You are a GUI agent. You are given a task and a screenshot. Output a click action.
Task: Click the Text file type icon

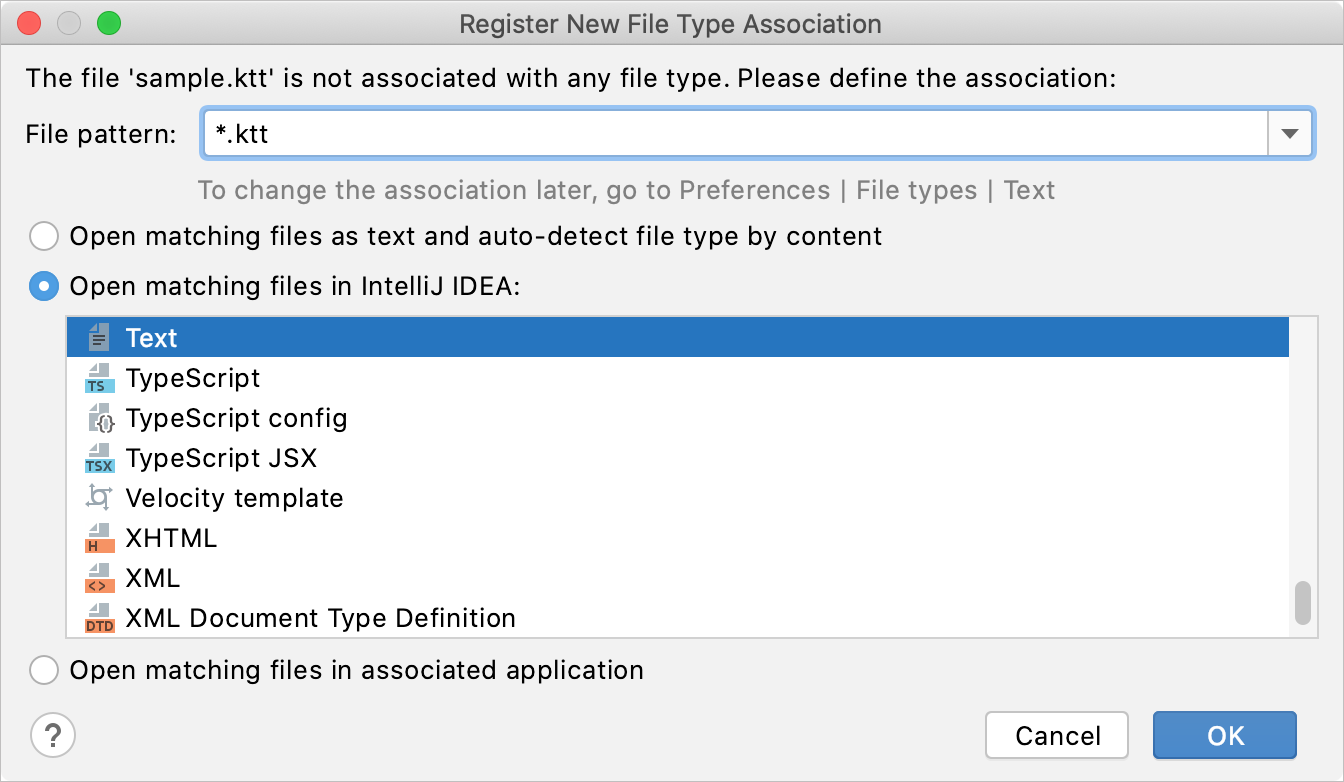pos(99,338)
